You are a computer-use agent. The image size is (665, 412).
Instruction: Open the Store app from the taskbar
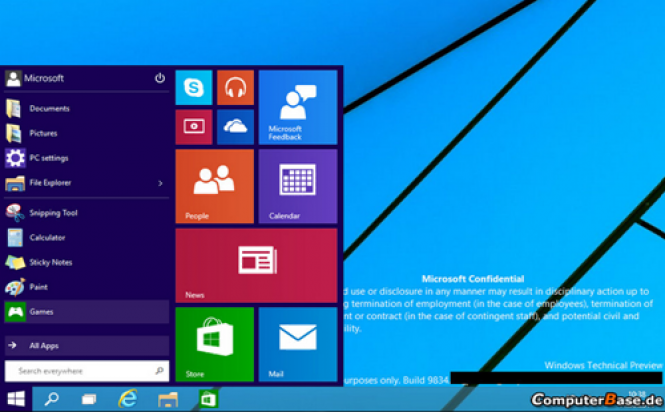[208, 399]
